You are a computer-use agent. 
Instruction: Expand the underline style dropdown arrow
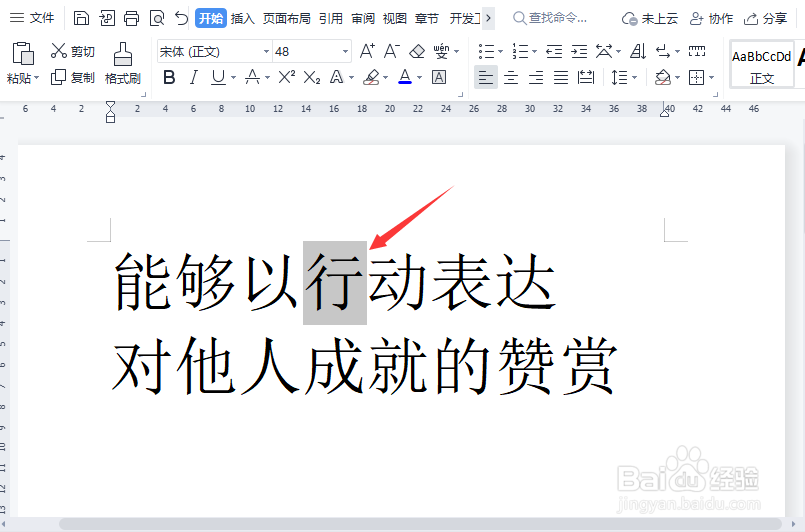(x=233, y=78)
